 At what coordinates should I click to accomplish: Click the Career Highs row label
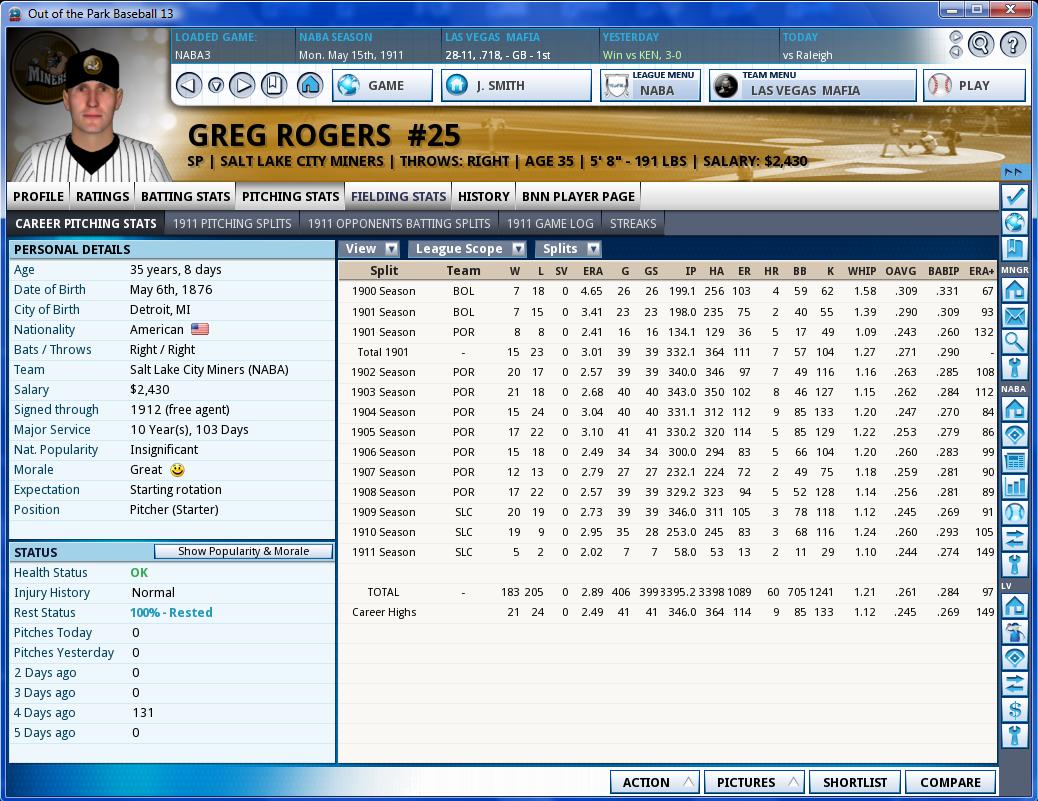click(384, 612)
